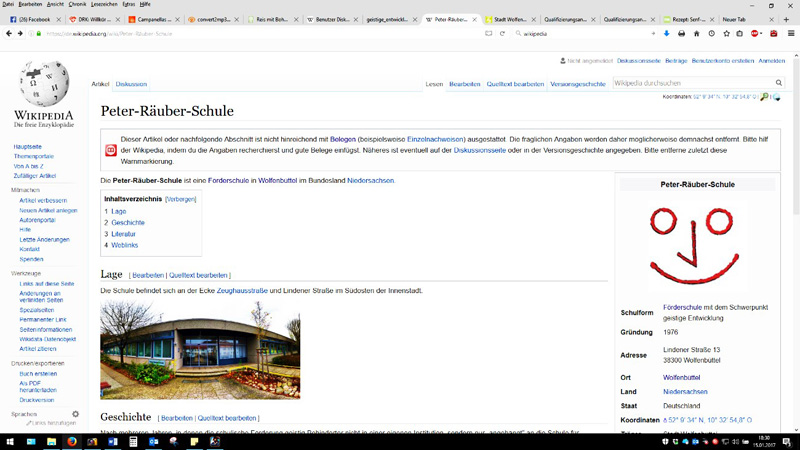Image resolution: width=800 pixels, height=450 pixels.
Task: Click the home icon in the toolbar
Action: 697,33
